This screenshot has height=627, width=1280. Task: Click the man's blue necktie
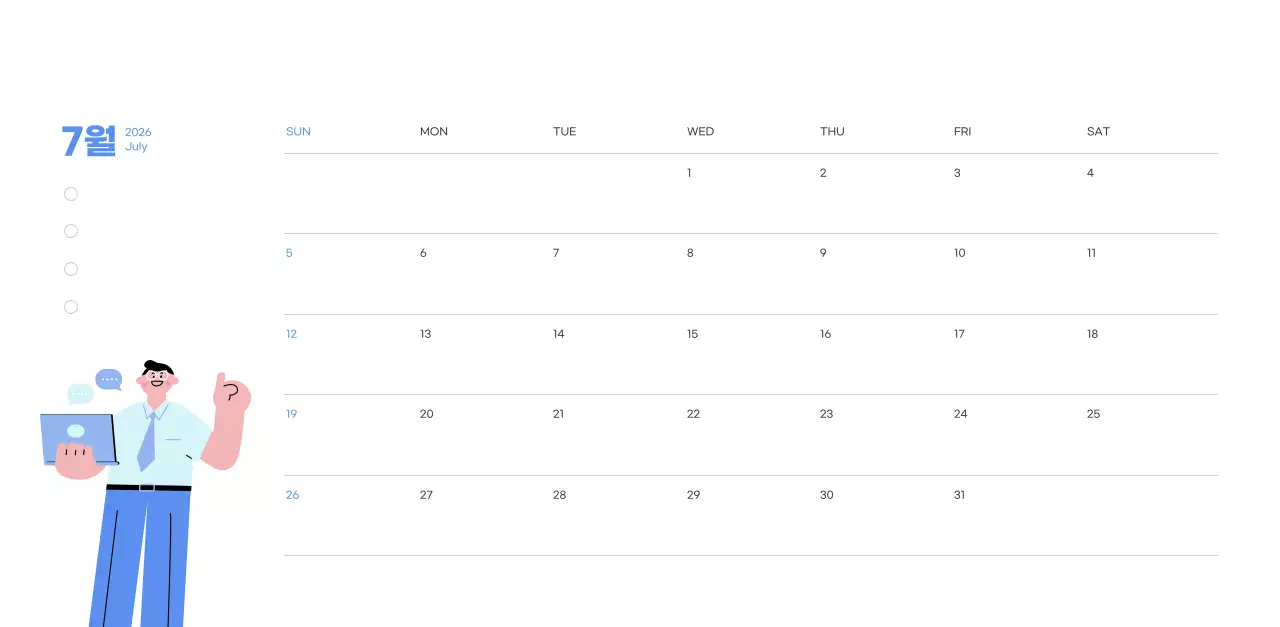(148, 441)
